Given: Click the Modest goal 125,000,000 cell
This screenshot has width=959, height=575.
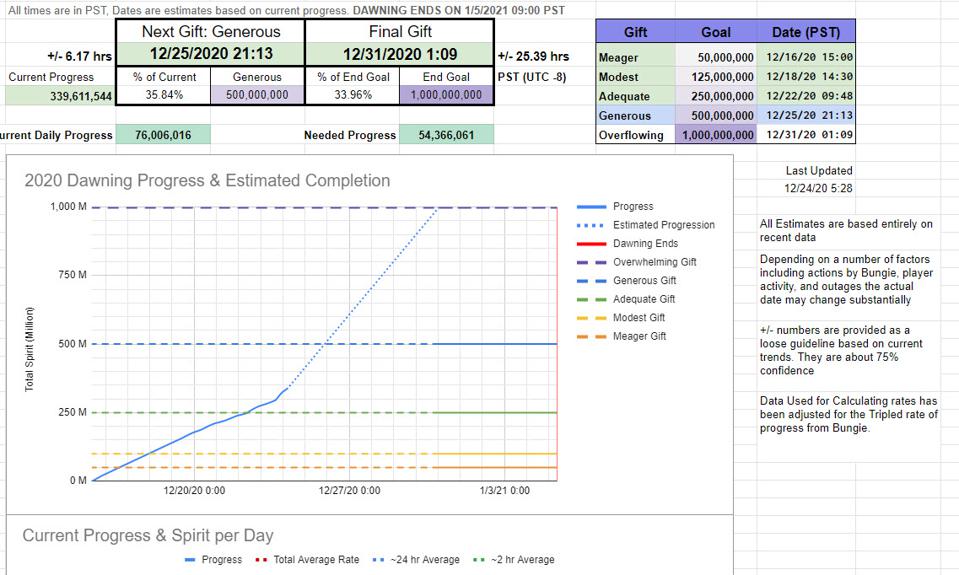Looking at the screenshot, I should click(716, 76).
